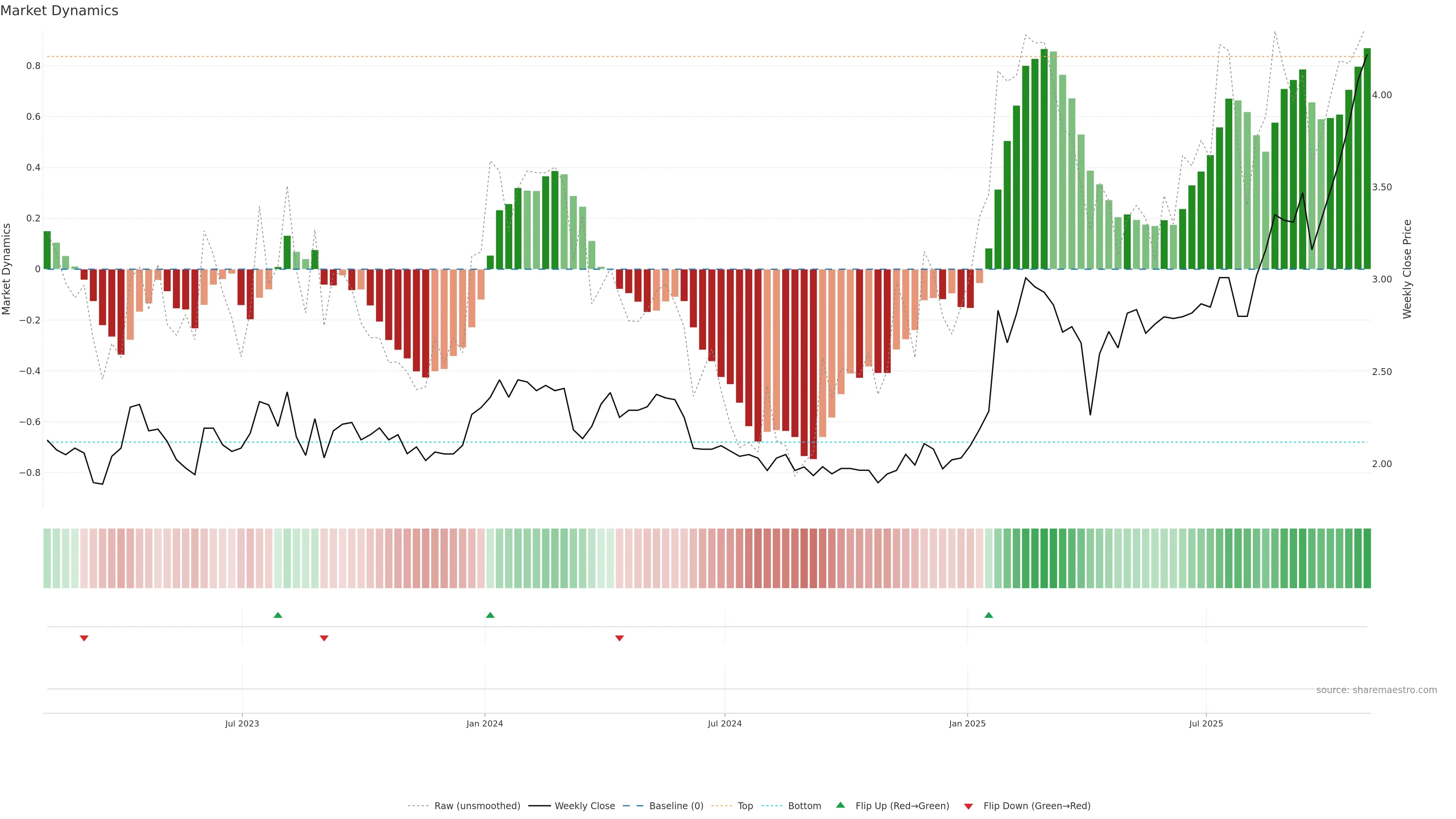Click the green flip-up marker after Jul 2023

(278, 615)
